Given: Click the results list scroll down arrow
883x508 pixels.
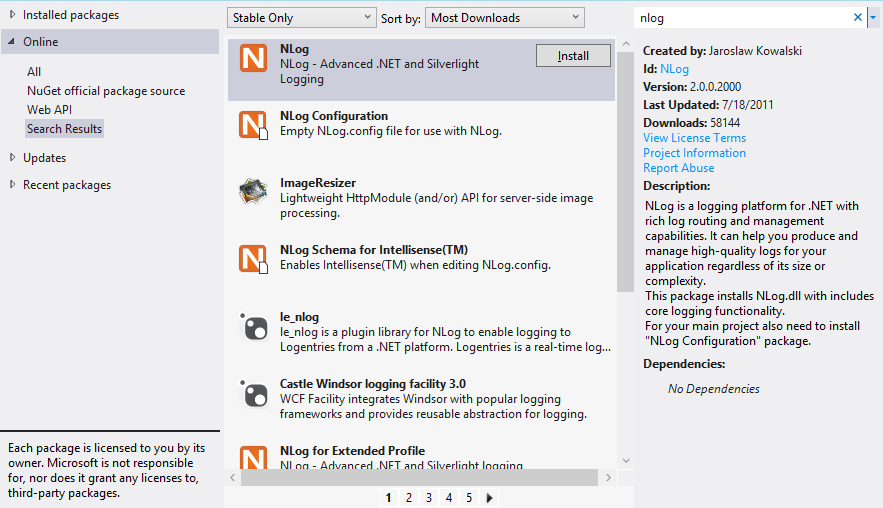Looking at the screenshot, I should 626,461.
